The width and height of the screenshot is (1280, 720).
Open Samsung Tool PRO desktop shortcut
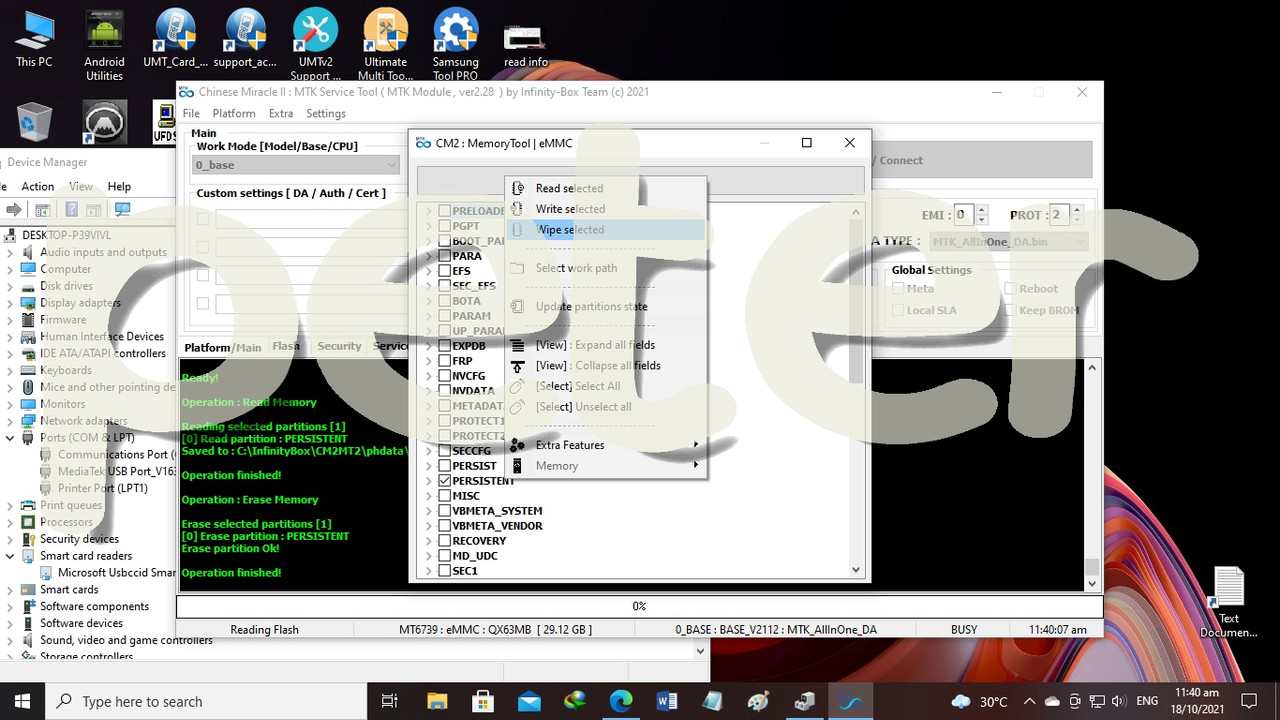click(455, 46)
